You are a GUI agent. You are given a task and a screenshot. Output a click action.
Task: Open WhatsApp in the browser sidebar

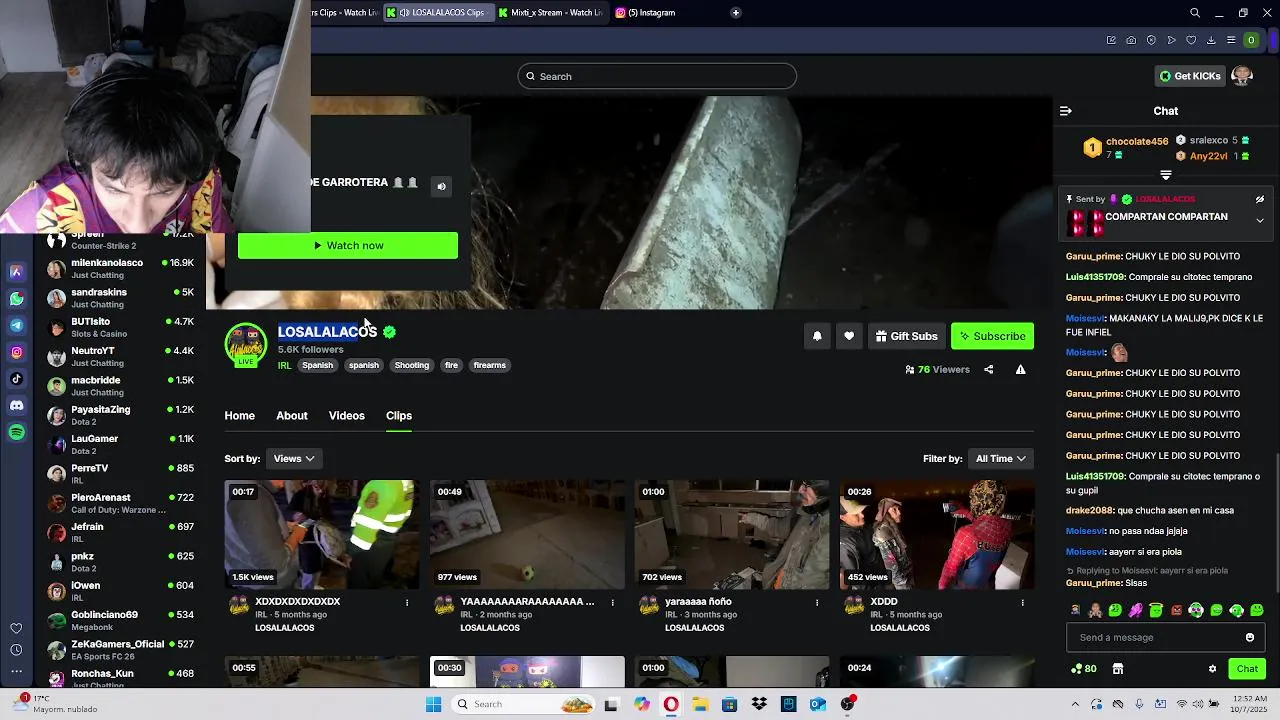coord(16,299)
